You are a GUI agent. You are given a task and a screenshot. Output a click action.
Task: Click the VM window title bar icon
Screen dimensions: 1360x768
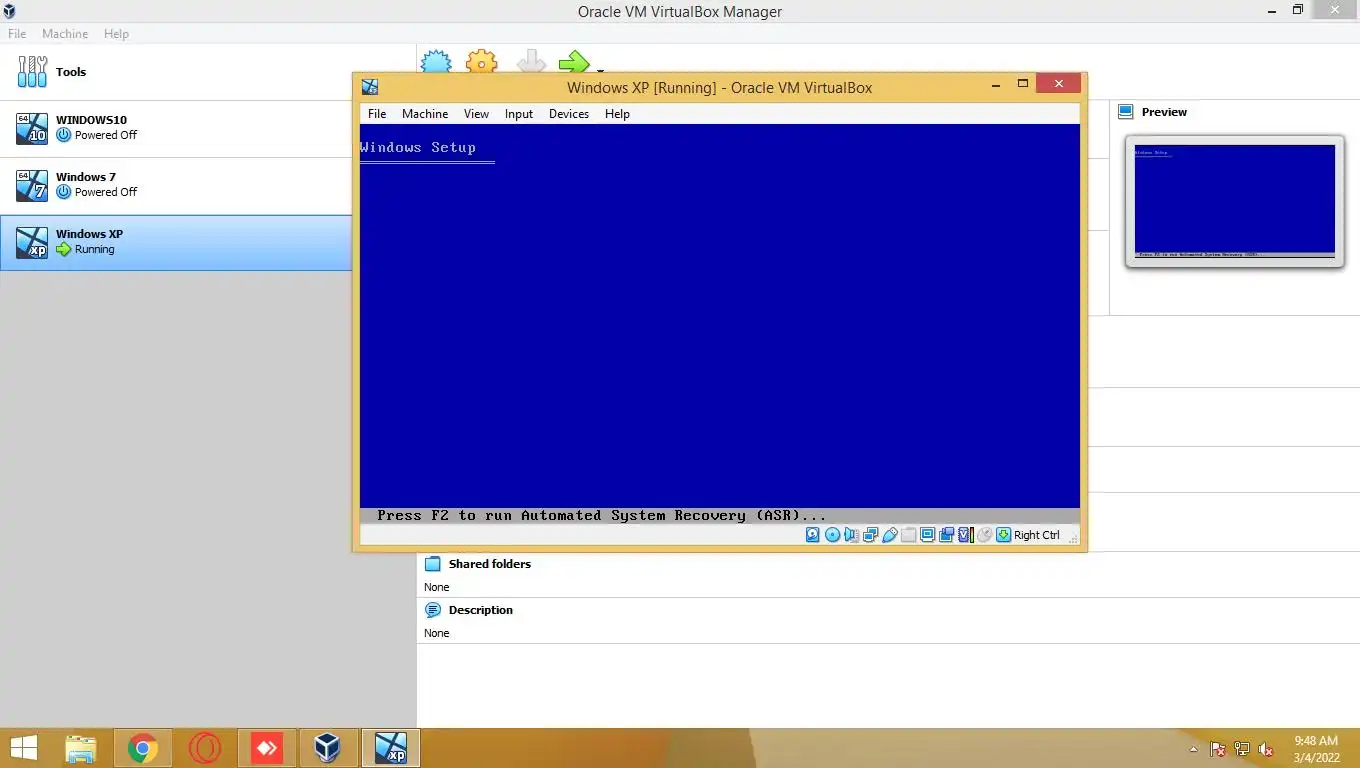tap(370, 87)
